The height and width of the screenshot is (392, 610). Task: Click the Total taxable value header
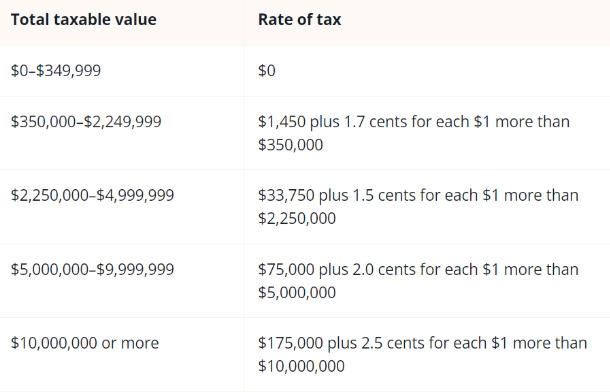tap(84, 19)
